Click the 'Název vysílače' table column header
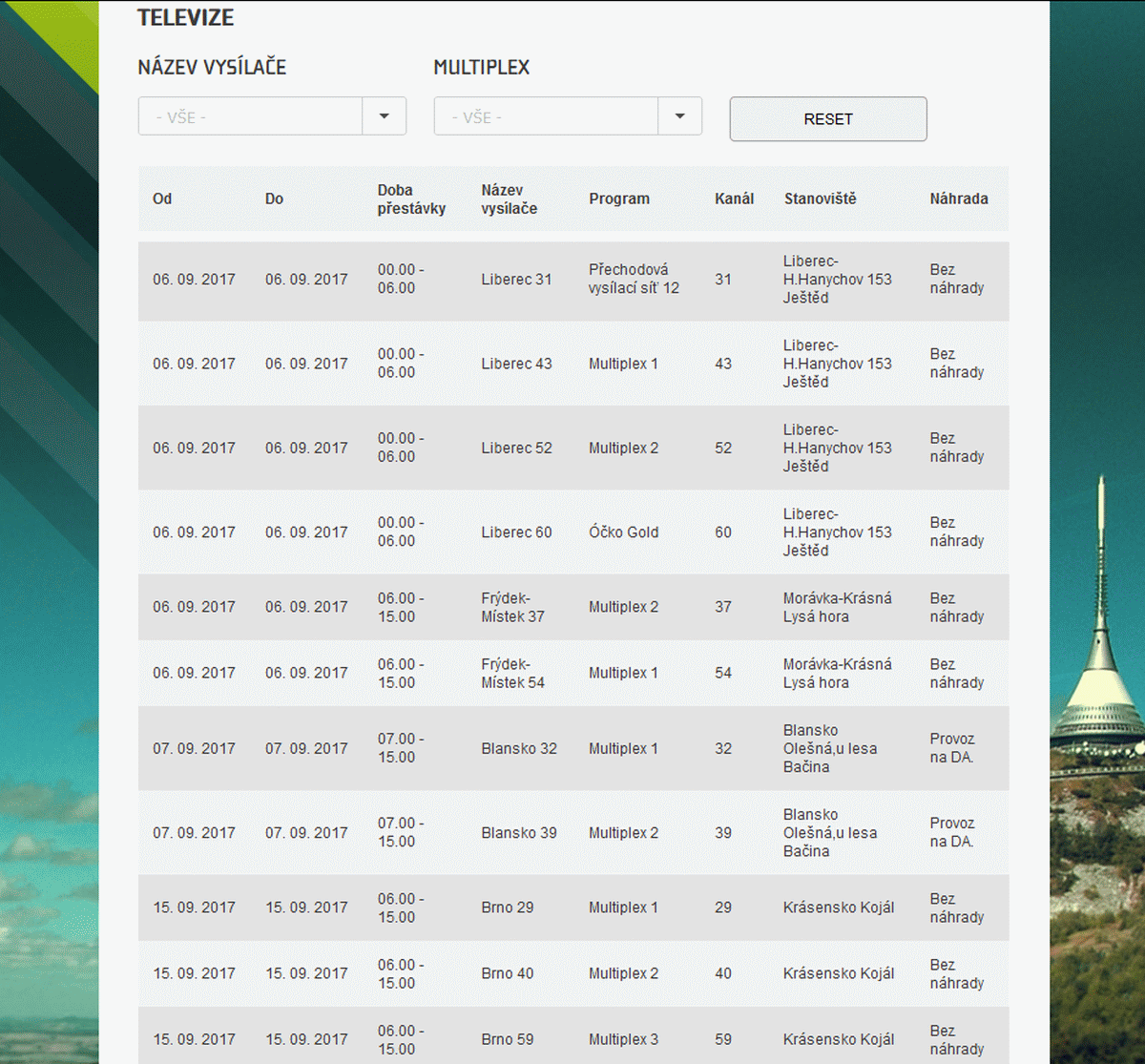The height and width of the screenshot is (1064, 1145). [x=509, y=198]
